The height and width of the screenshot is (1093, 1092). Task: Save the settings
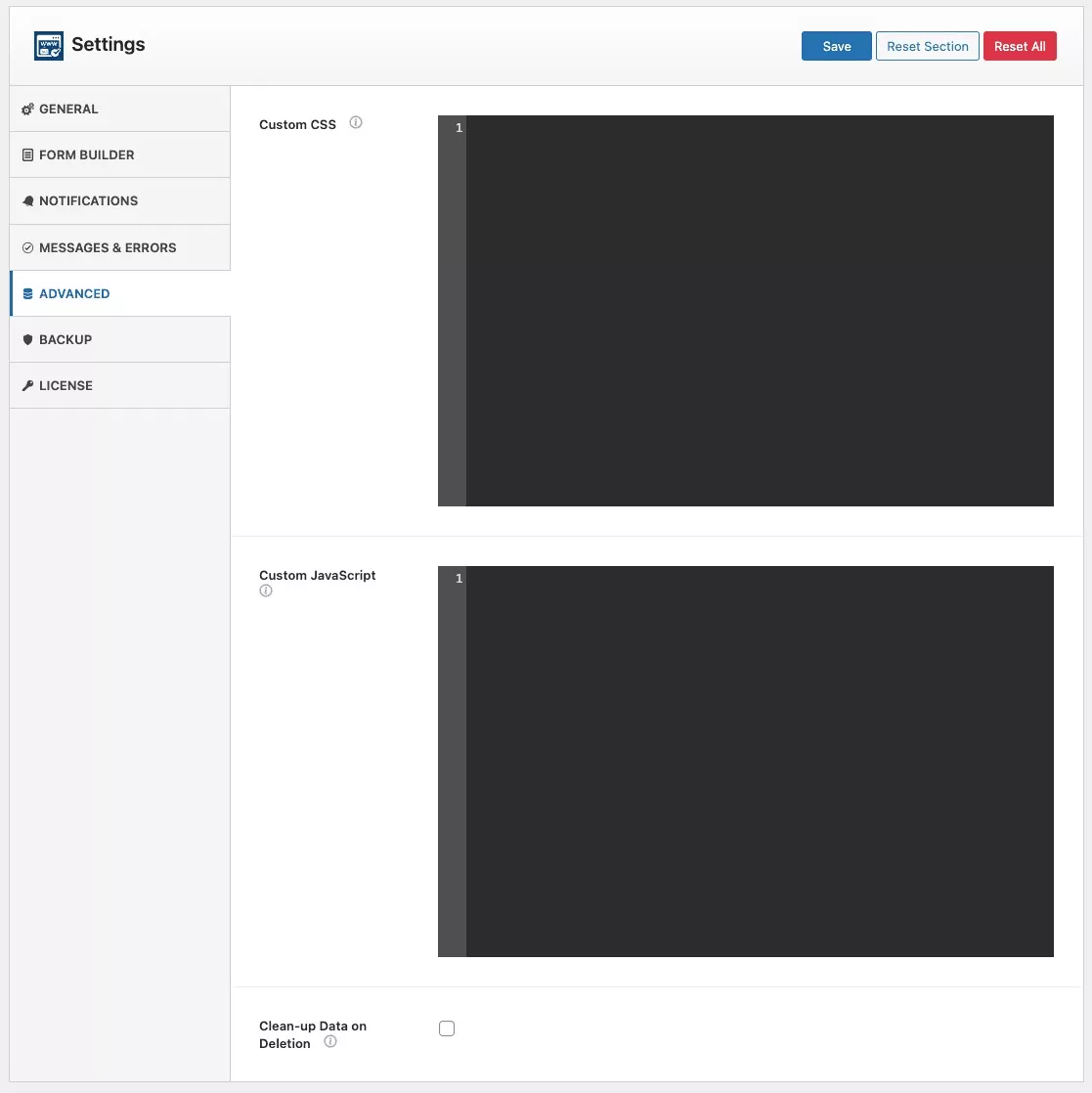tap(836, 46)
